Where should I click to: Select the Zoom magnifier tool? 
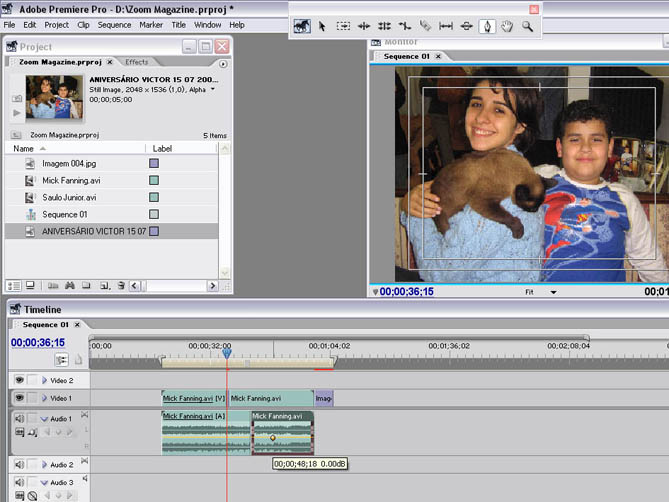click(x=527, y=26)
